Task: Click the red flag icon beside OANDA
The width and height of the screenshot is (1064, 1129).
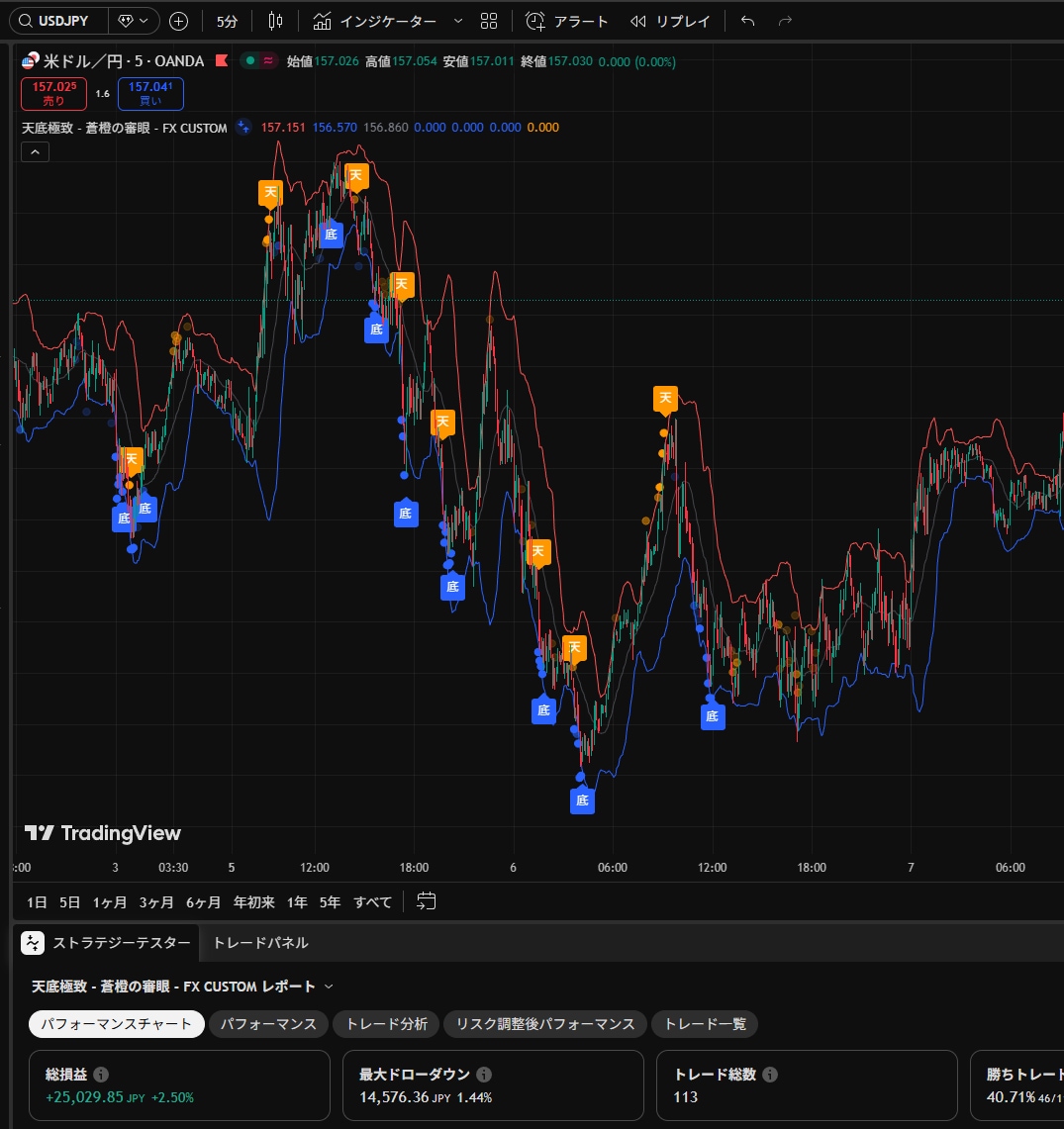Action: [x=222, y=60]
